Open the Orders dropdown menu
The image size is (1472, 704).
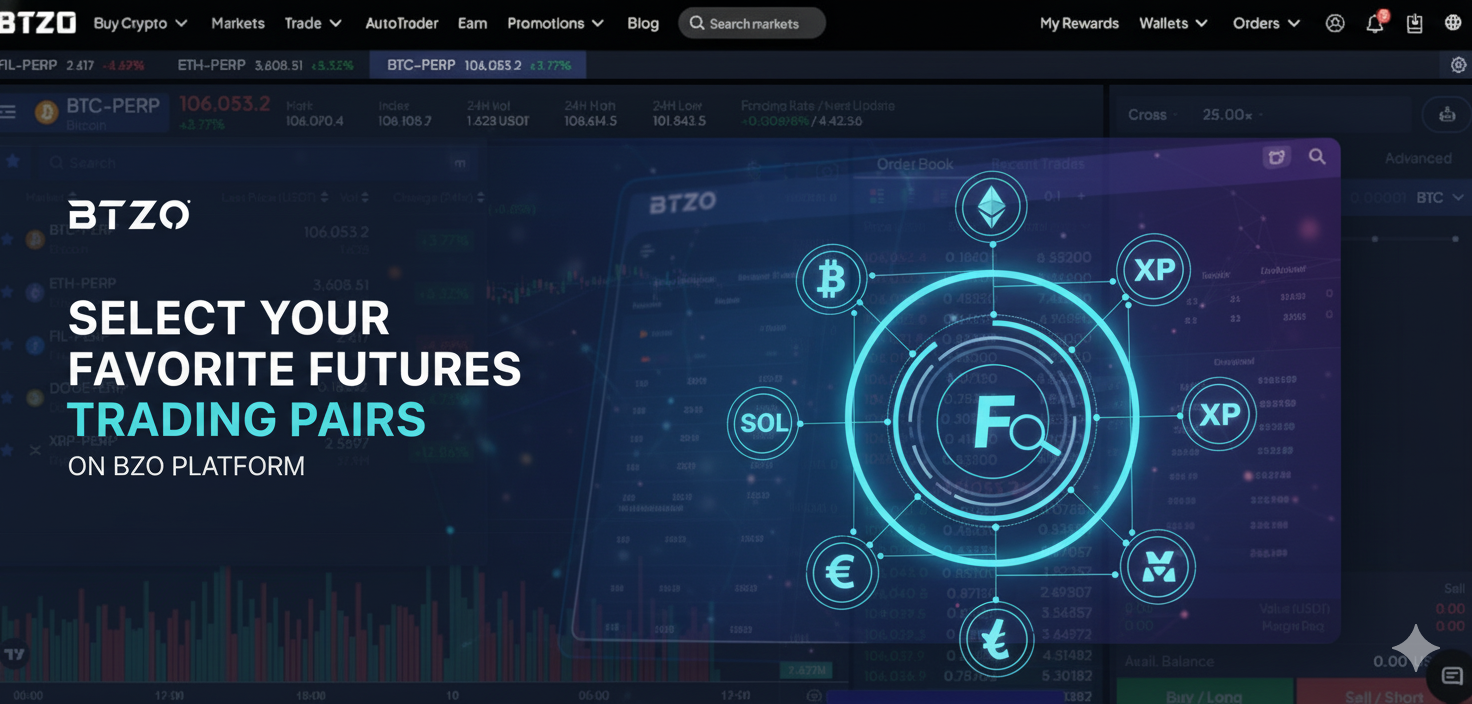click(x=1265, y=23)
